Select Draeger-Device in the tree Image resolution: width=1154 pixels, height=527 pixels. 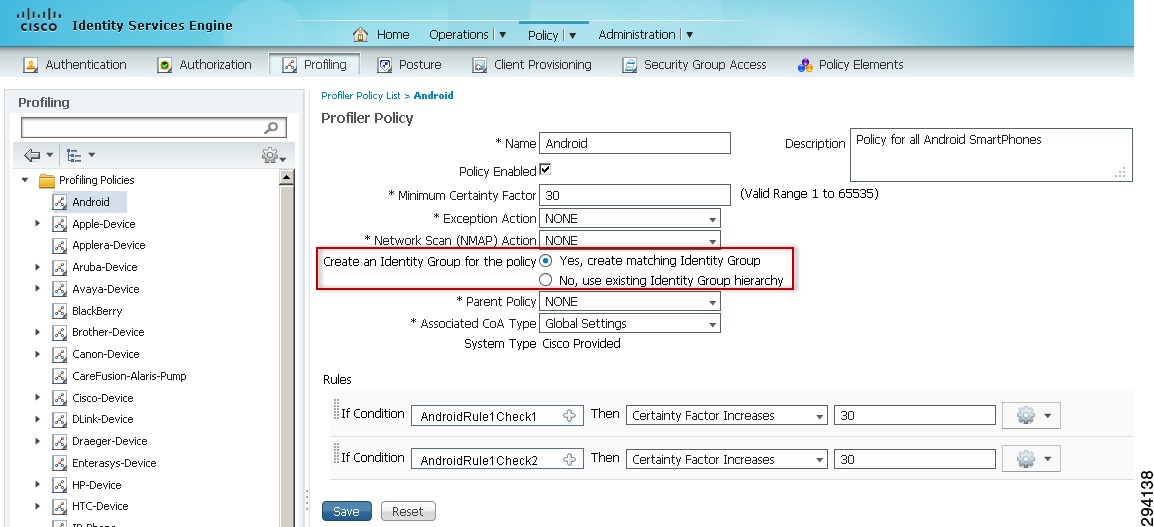(x=110, y=441)
